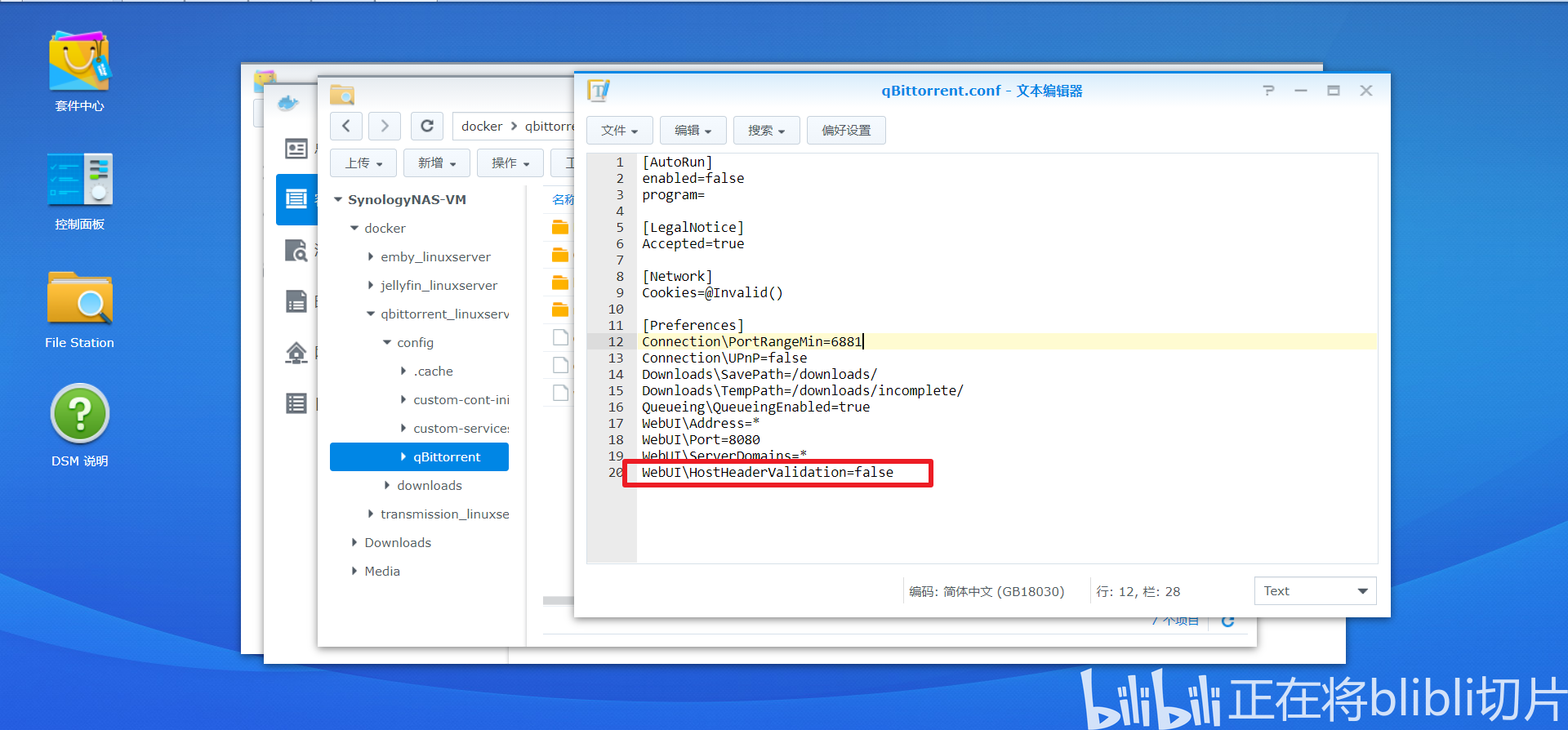Click the WebUI\HostHeaderValidation=false line

pyautogui.click(x=768, y=473)
